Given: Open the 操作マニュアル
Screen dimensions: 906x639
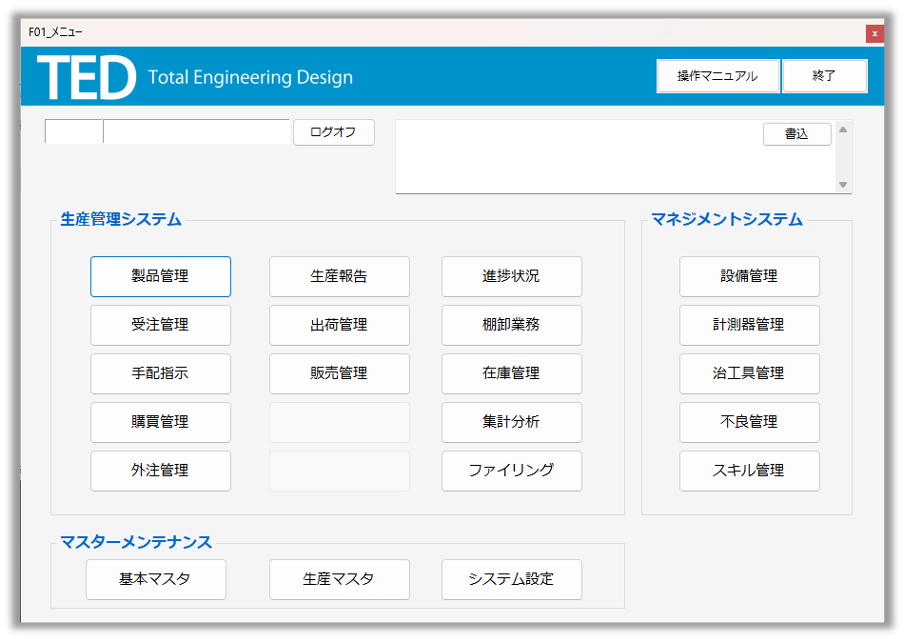Looking at the screenshot, I should (x=717, y=76).
